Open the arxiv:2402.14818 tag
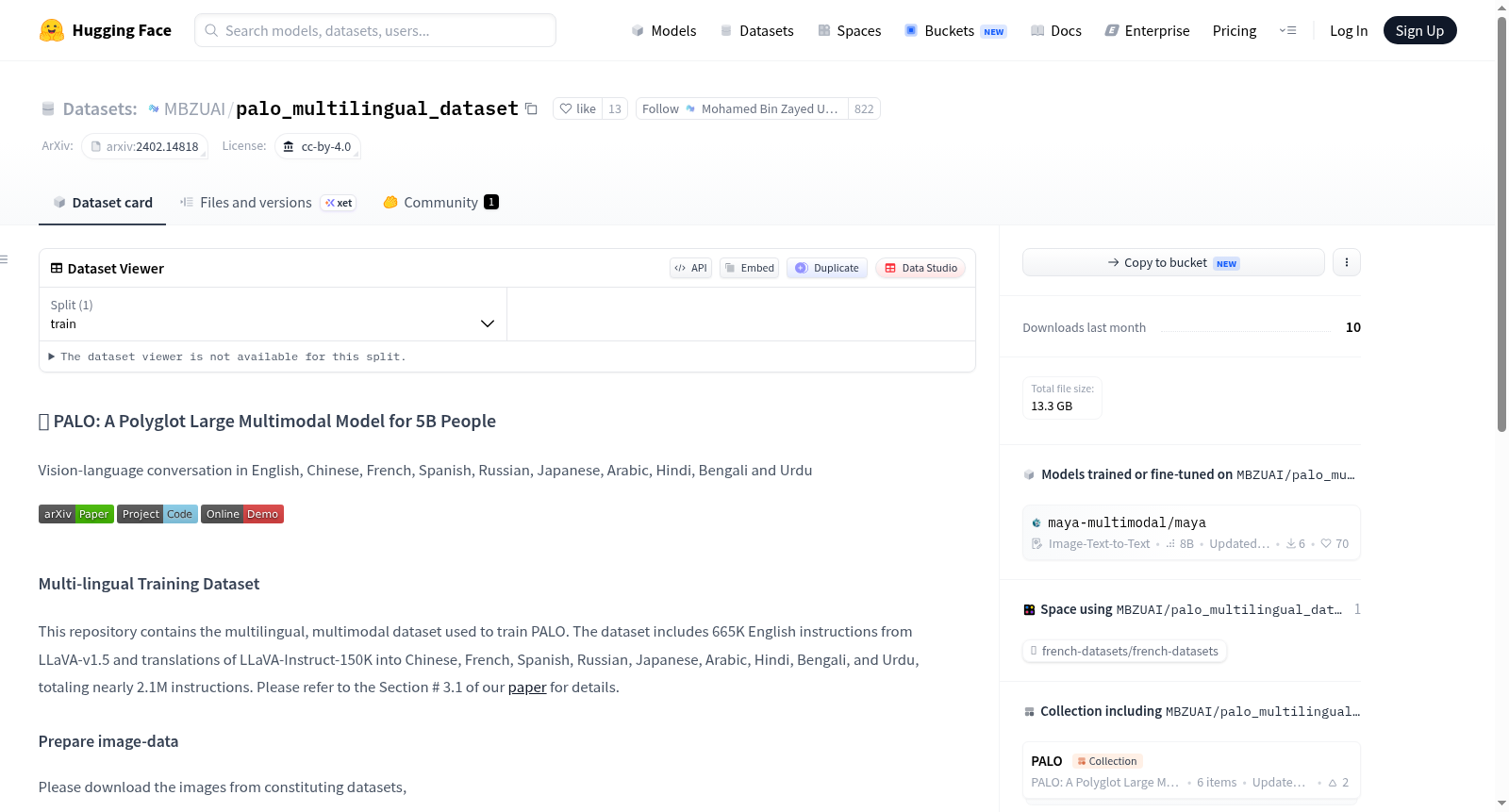 pyautogui.click(x=144, y=146)
